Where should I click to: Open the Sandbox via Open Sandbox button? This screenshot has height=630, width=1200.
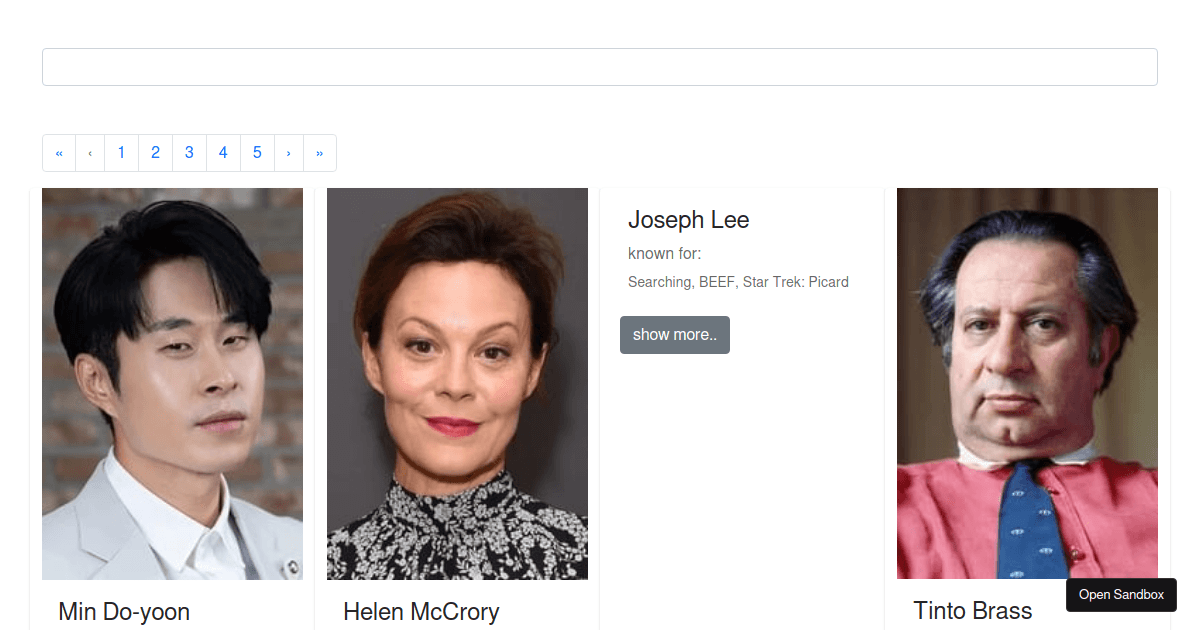(x=1121, y=595)
